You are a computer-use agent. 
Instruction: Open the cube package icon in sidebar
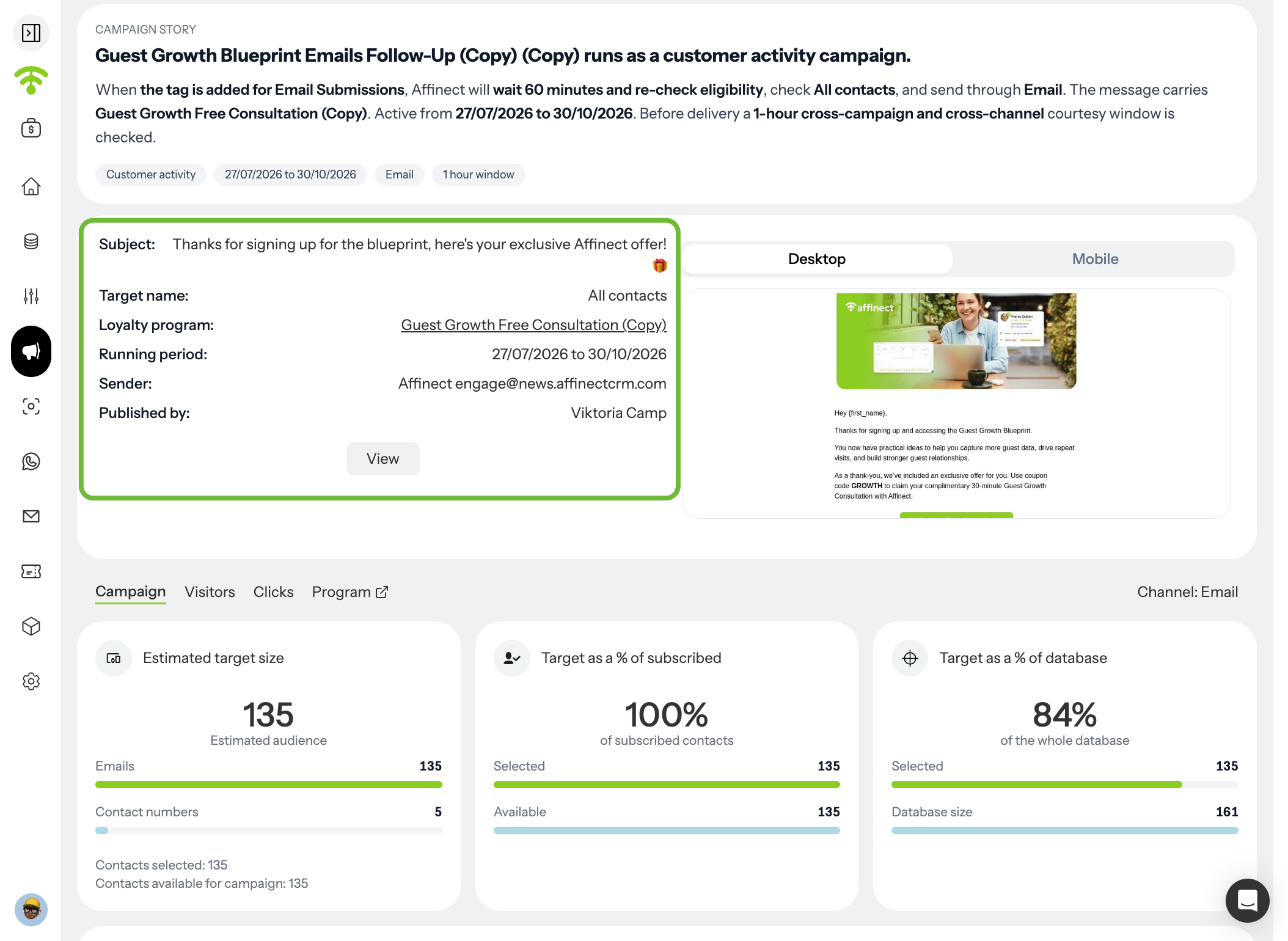tap(31, 626)
